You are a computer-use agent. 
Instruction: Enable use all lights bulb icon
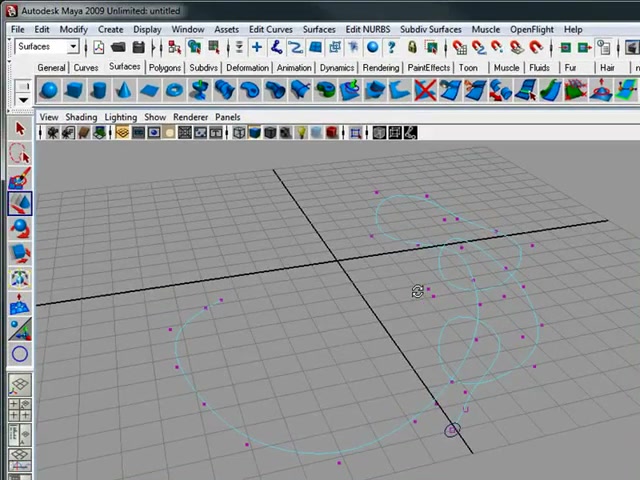click(301, 133)
